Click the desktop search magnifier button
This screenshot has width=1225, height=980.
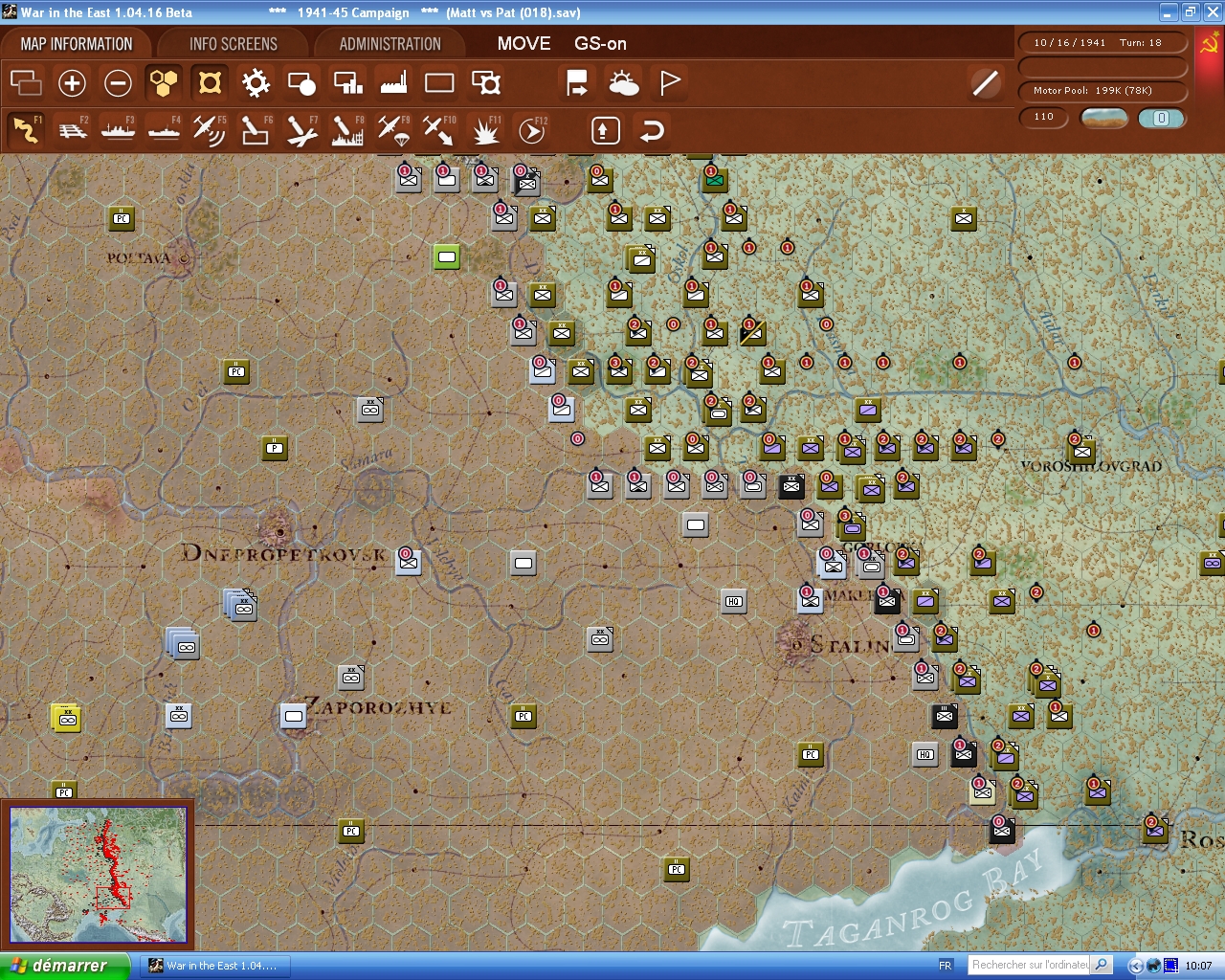tap(1102, 966)
